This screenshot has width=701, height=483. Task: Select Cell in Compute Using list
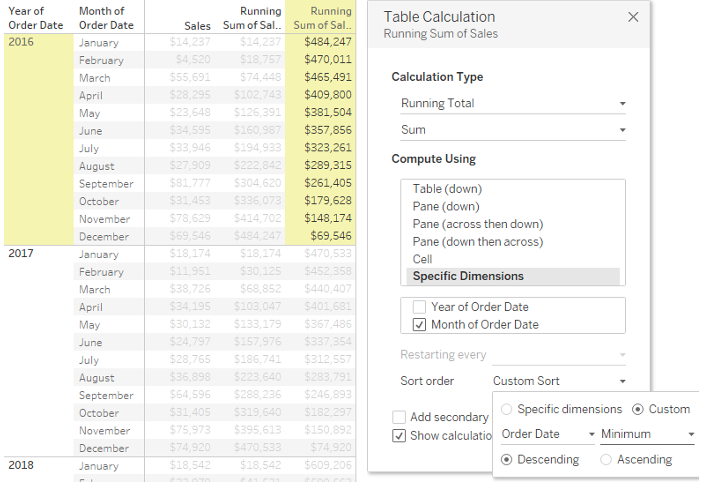(422, 259)
